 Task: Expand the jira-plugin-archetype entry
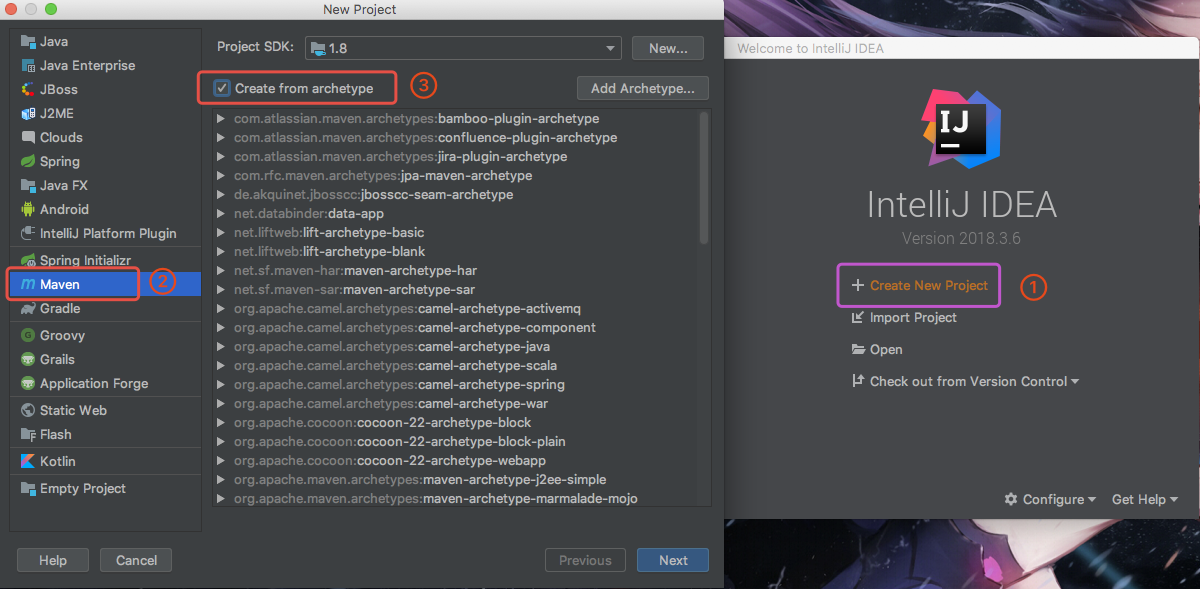click(x=222, y=157)
